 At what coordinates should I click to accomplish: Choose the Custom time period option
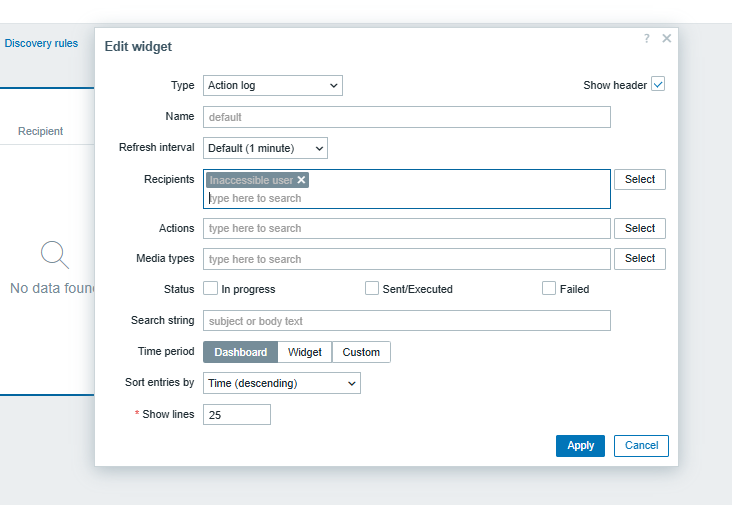pyautogui.click(x=361, y=352)
